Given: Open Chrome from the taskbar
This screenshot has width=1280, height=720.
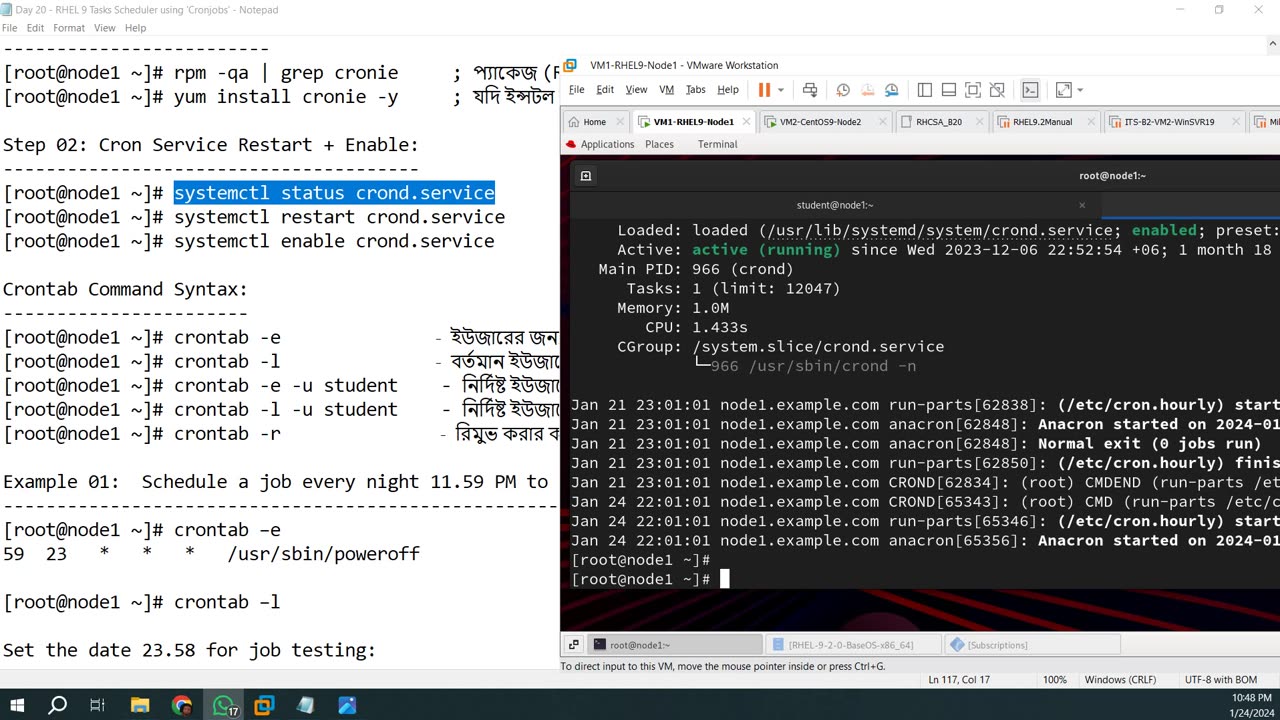Looking at the screenshot, I should pyautogui.click(x=181, y=705).
